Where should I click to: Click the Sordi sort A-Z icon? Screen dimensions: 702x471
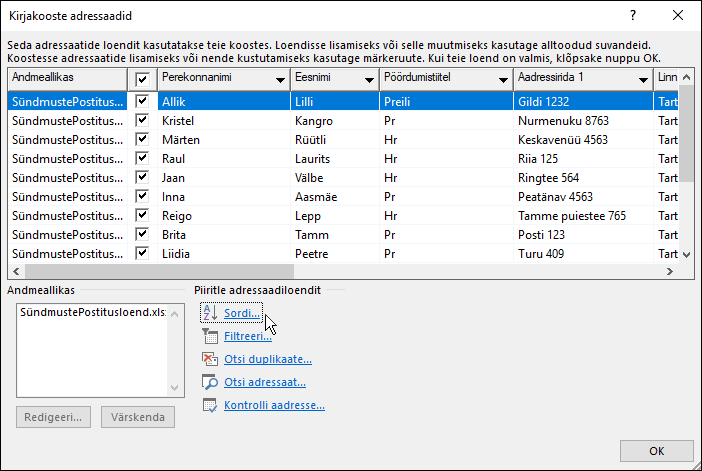coord(210,313)
